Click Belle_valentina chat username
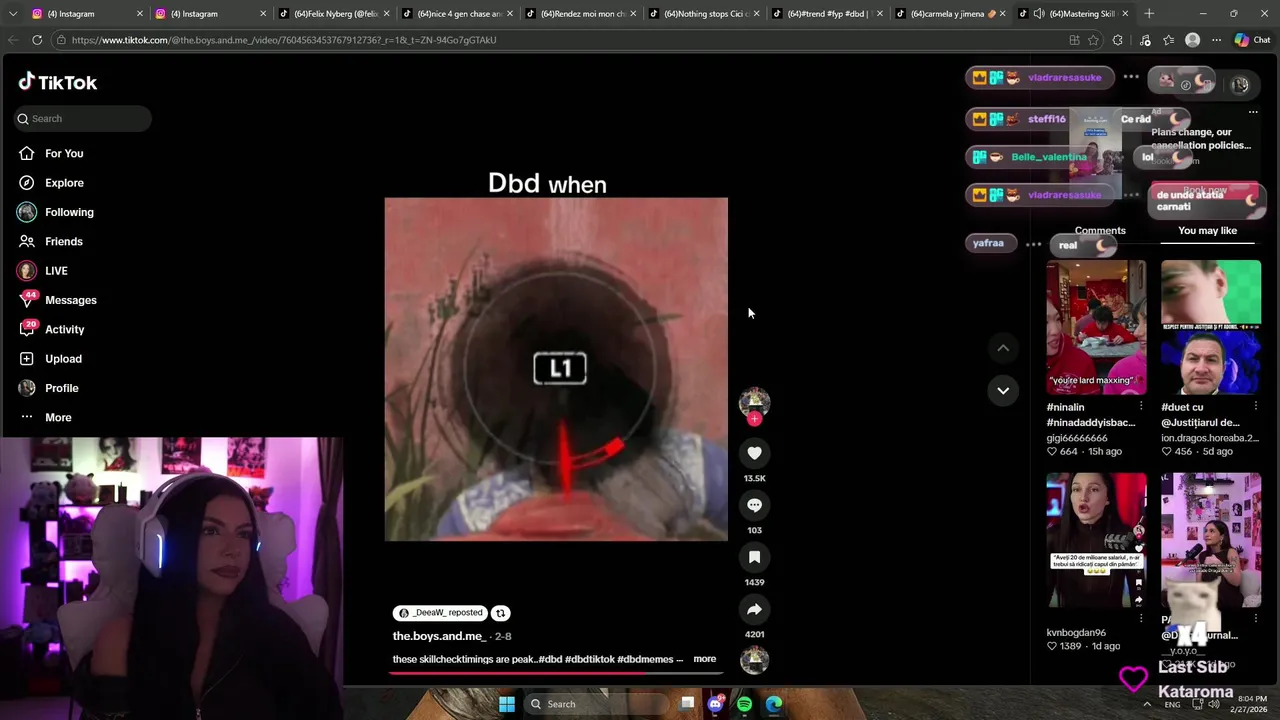 (1048, 157)
